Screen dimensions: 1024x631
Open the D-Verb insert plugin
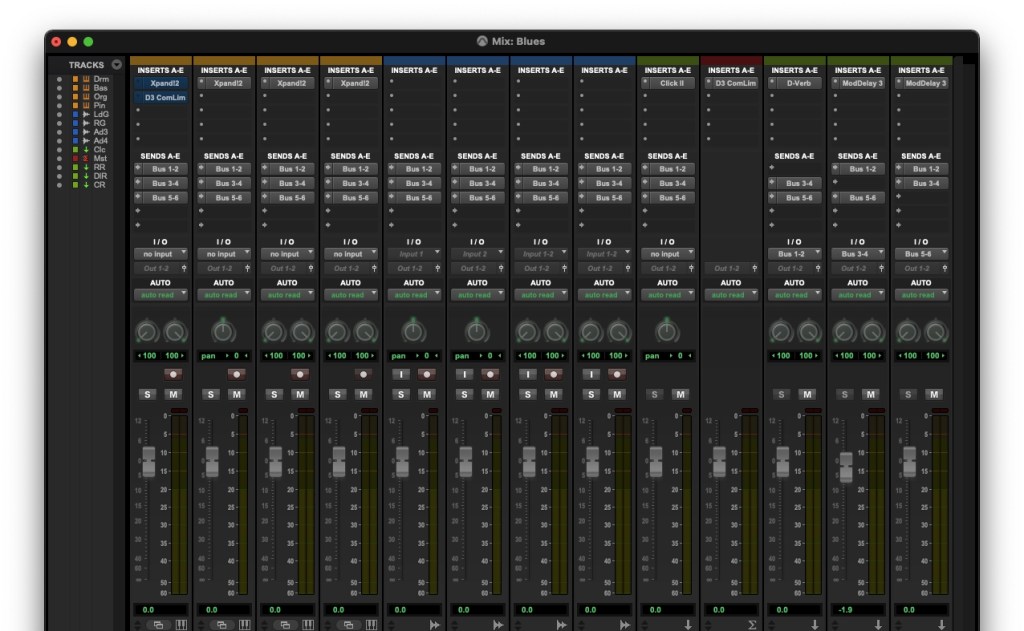pyautogui.click(x=798, y=84)
